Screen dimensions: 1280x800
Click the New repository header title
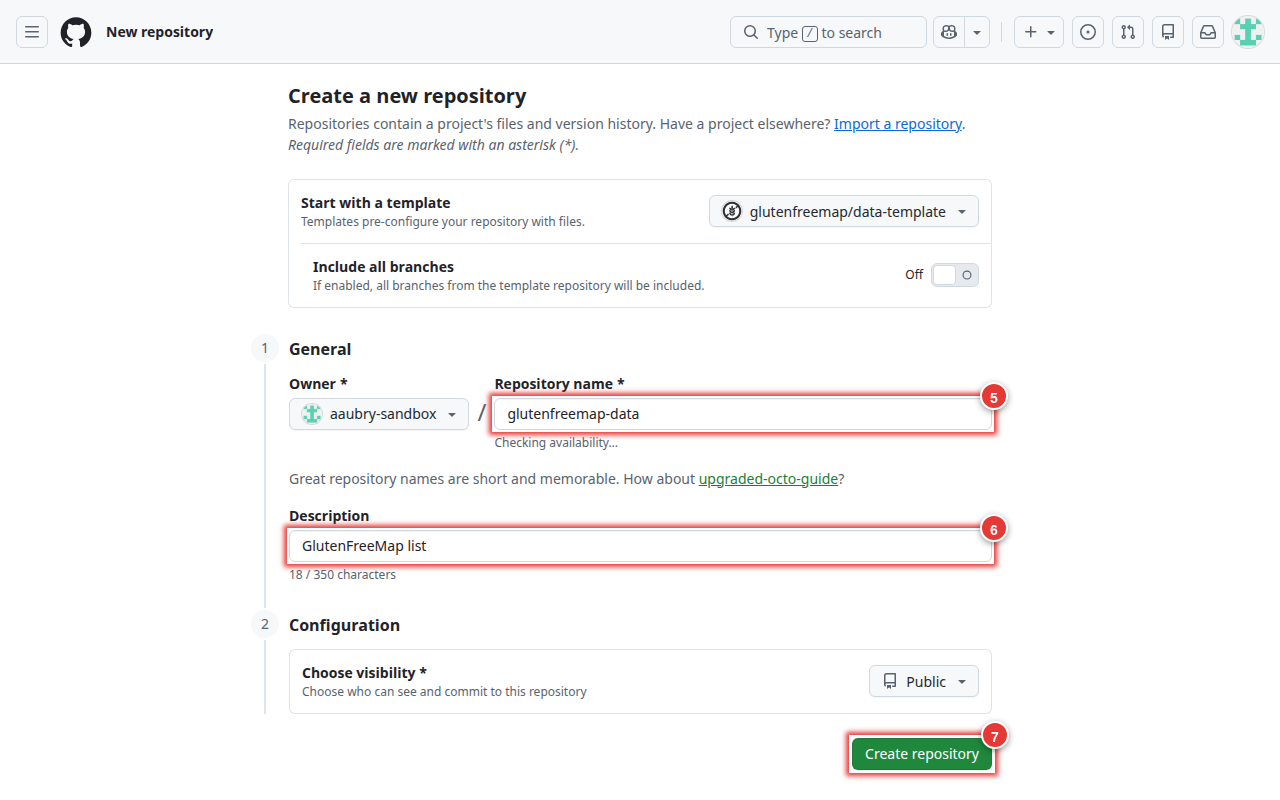pyautogui.click(x=160, y=32)
